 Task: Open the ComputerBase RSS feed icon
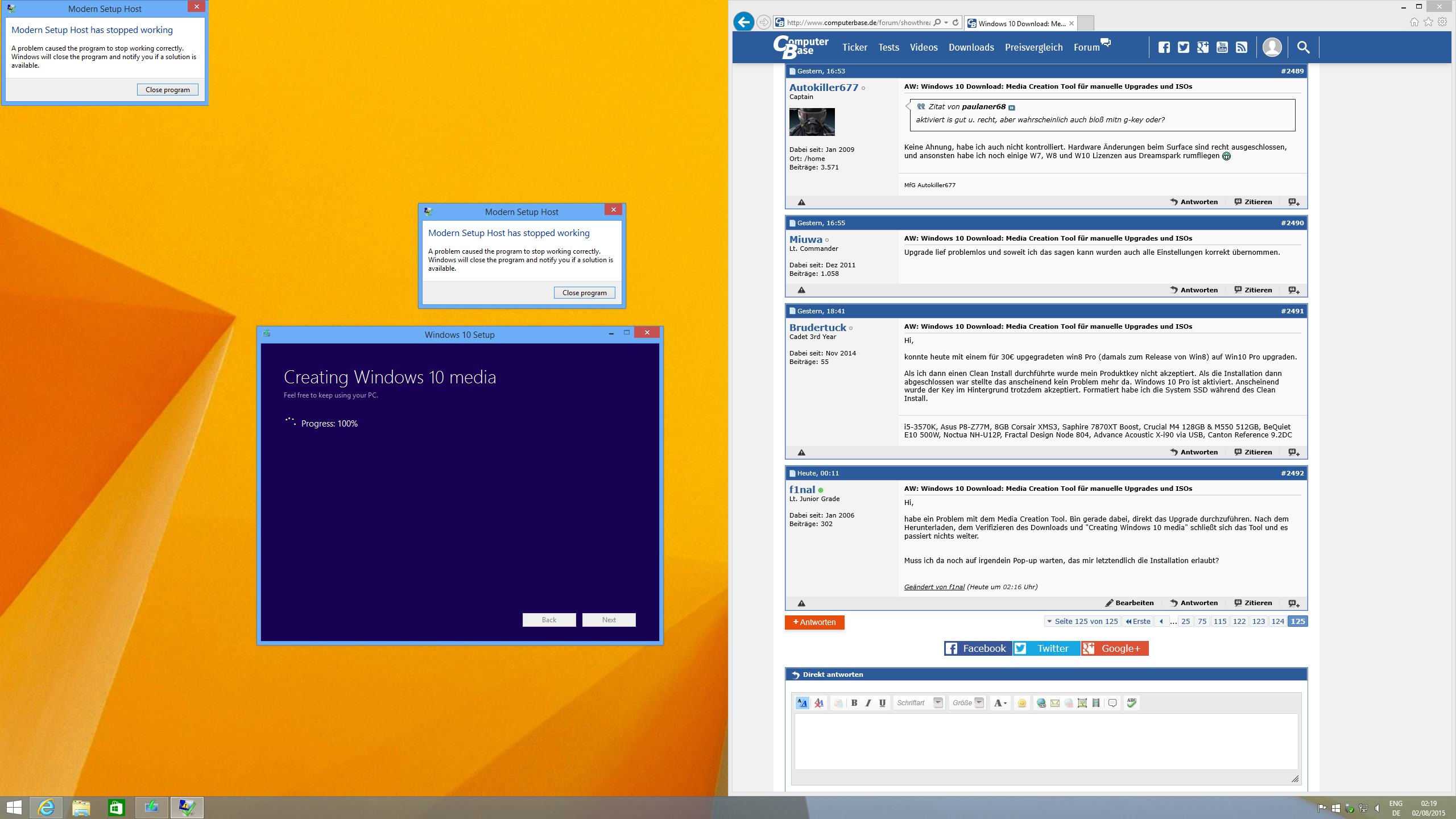click(x=1242, y=47)
